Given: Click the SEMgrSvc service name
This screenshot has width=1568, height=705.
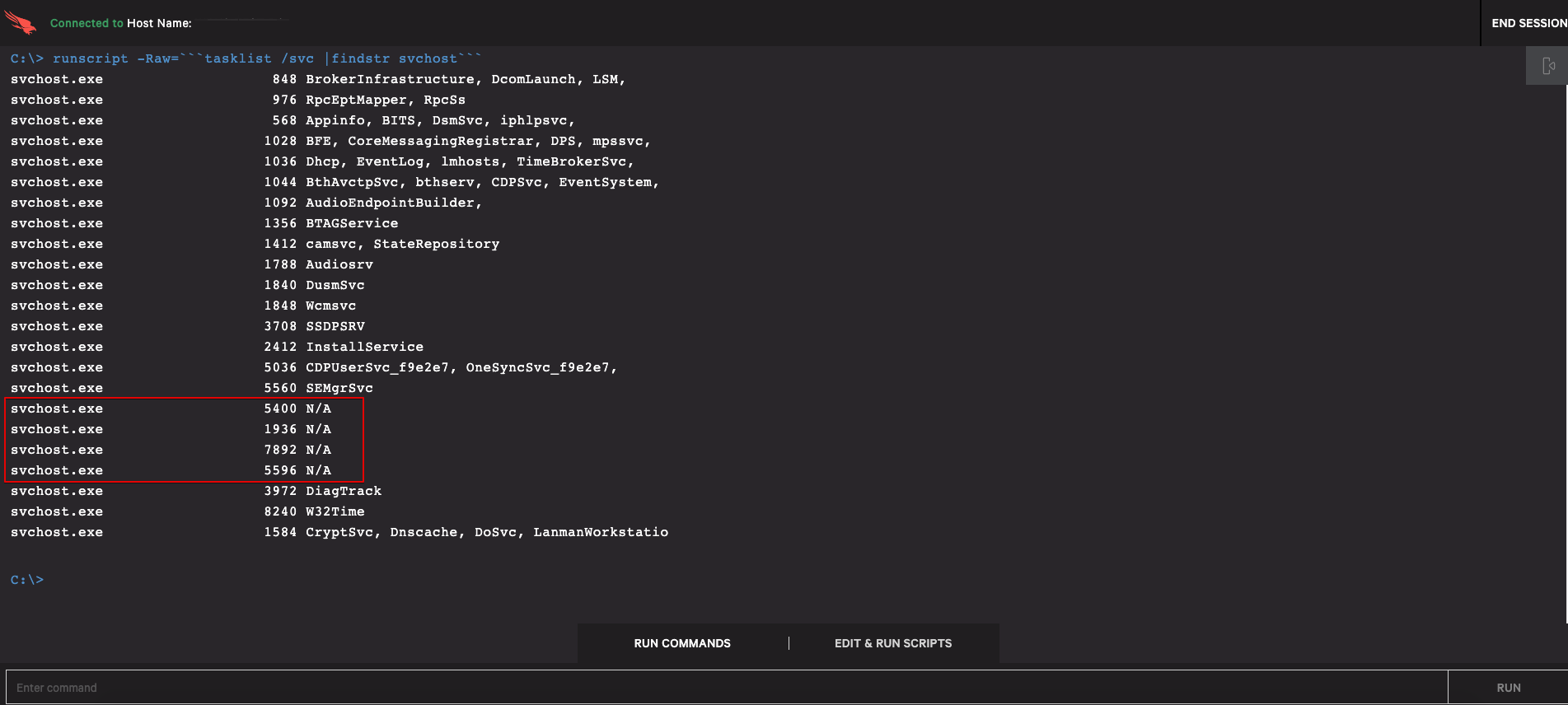Looking at the screenshot, I should [x=339, y=388].
